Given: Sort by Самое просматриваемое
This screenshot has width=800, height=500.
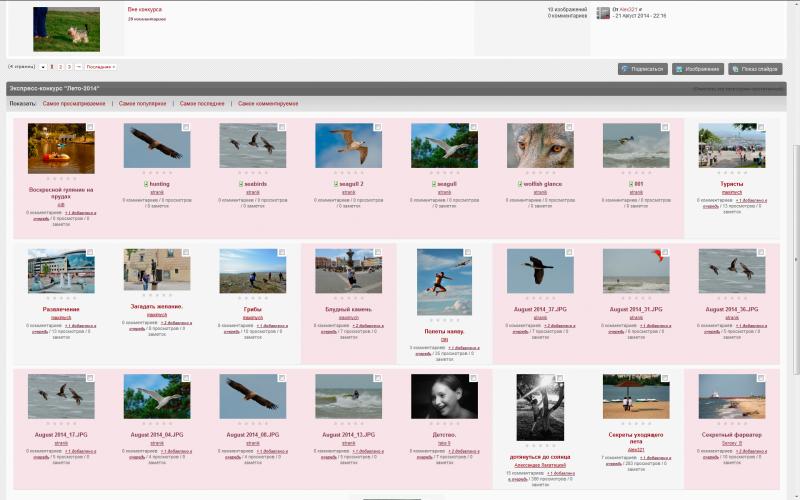Looking at the screenshot, I should pyautogui.click(x=74, y=104).
